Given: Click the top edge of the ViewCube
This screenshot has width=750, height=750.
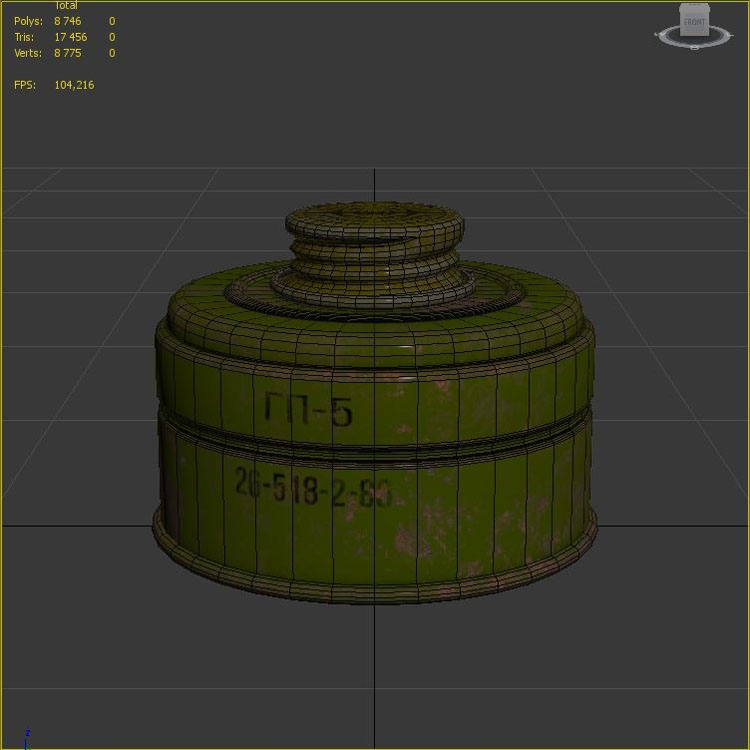Looking at the screenshot, I should (x=693, y=6).
